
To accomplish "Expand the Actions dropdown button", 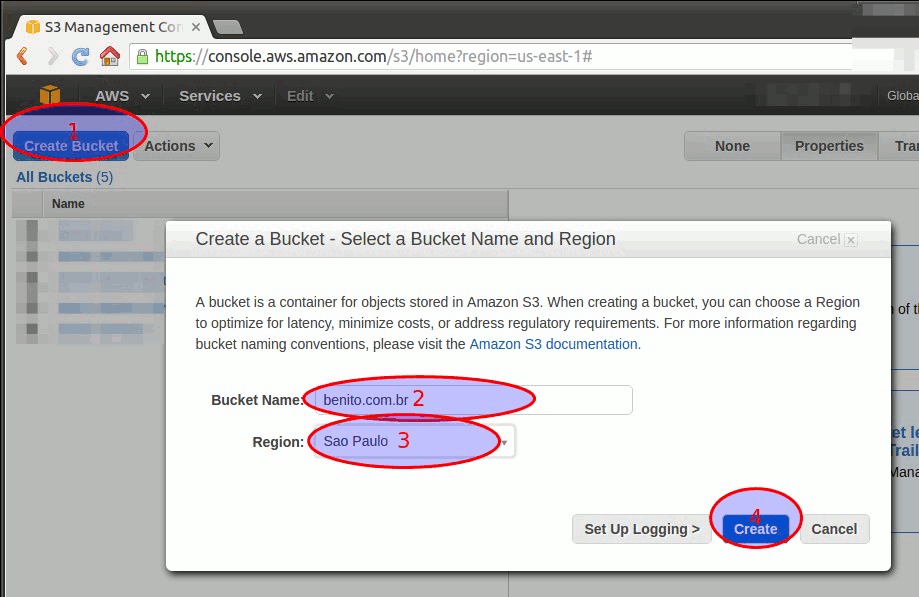I will [x=178, y=146].
